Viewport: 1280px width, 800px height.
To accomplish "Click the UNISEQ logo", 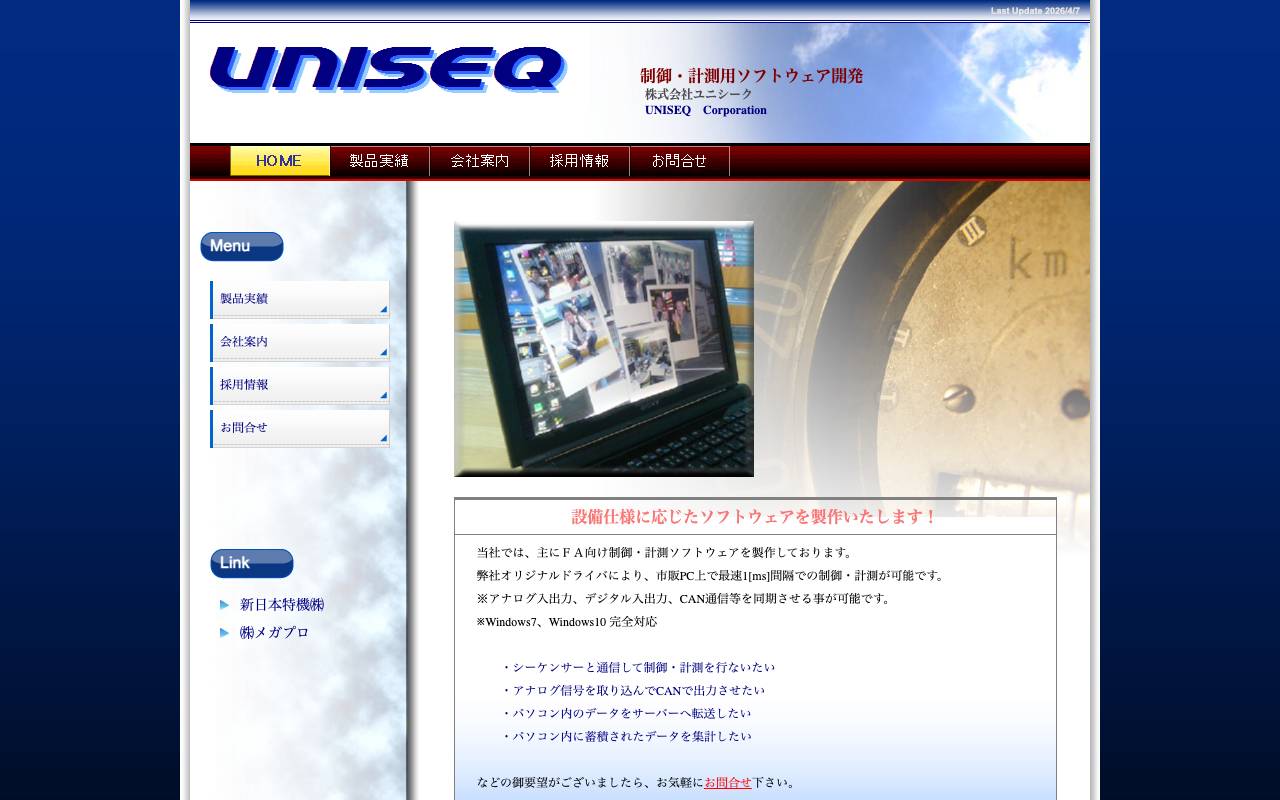I will coord(388,70).
